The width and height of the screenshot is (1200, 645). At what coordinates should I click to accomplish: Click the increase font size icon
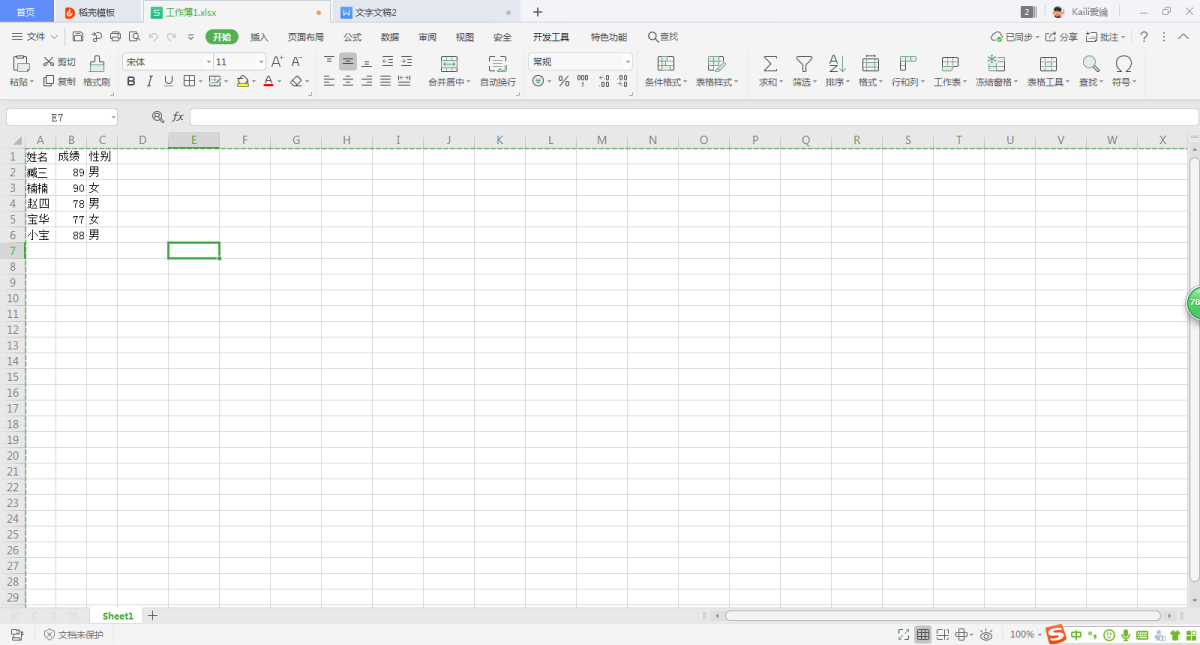(277, 62)
